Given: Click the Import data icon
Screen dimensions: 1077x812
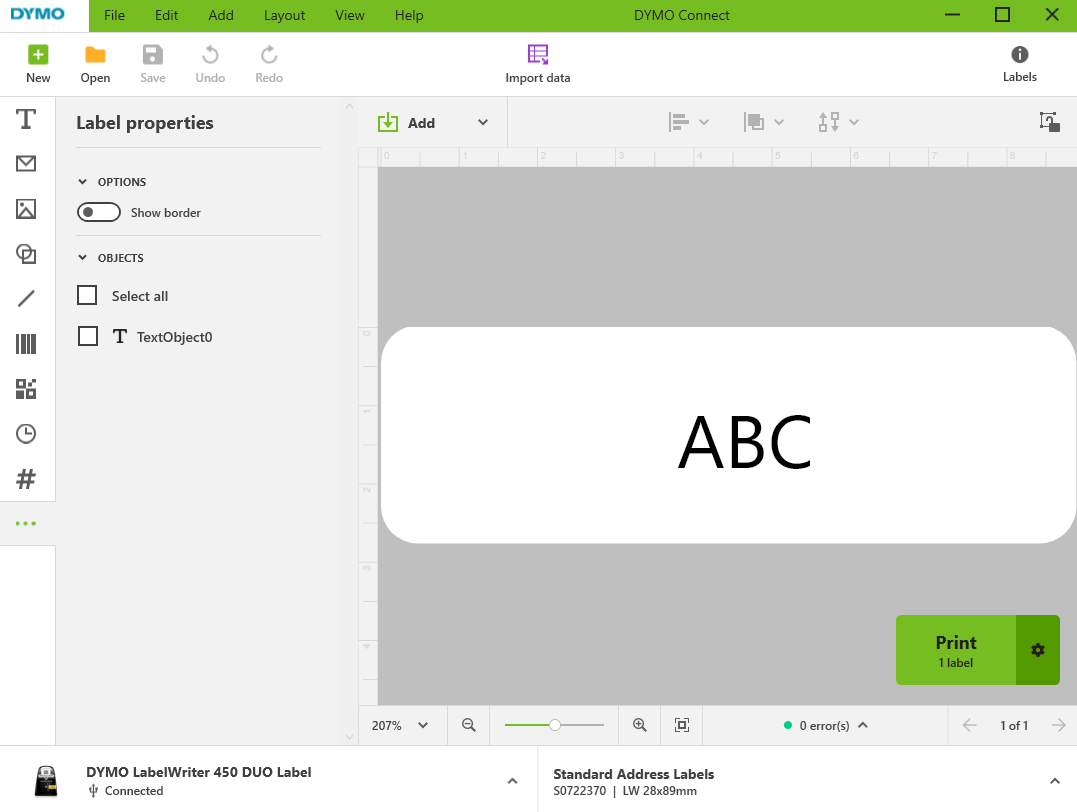Looking at the screenshot, I should coord(538,55).
